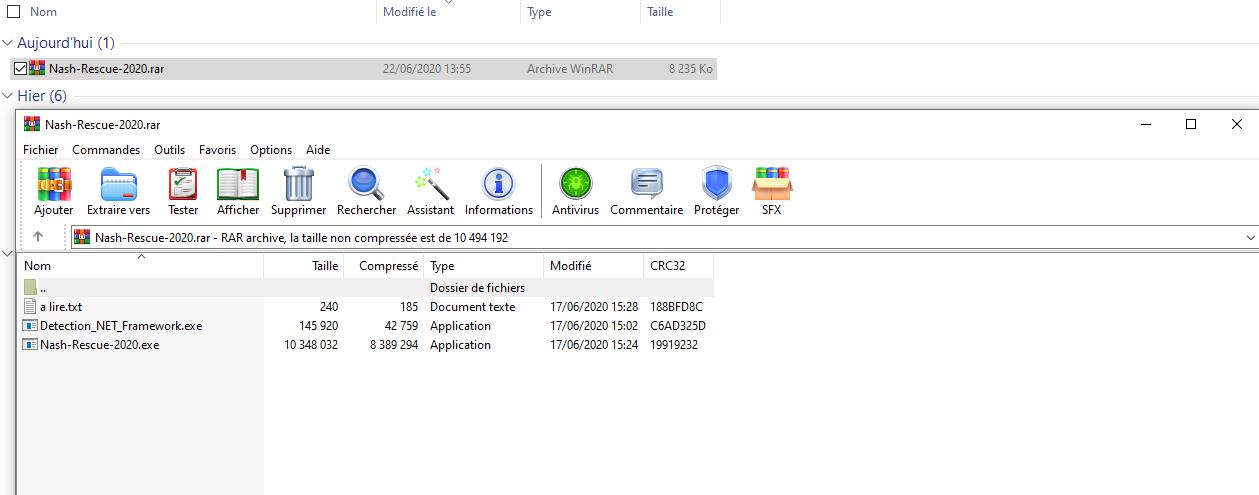Click the archive path address field
Viewport: 1259px width, 495px height.
point(664,237)
